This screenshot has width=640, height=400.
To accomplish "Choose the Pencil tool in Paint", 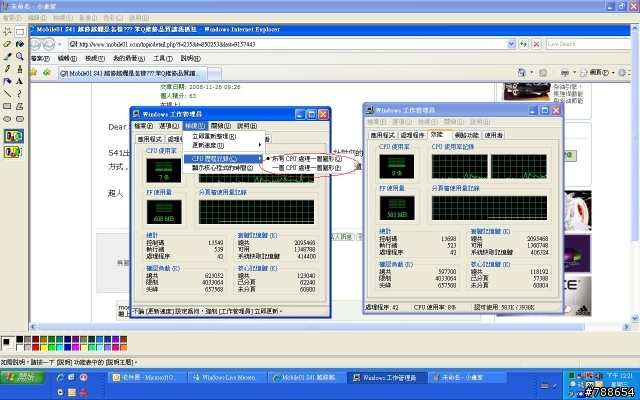I will coord(7,69).
